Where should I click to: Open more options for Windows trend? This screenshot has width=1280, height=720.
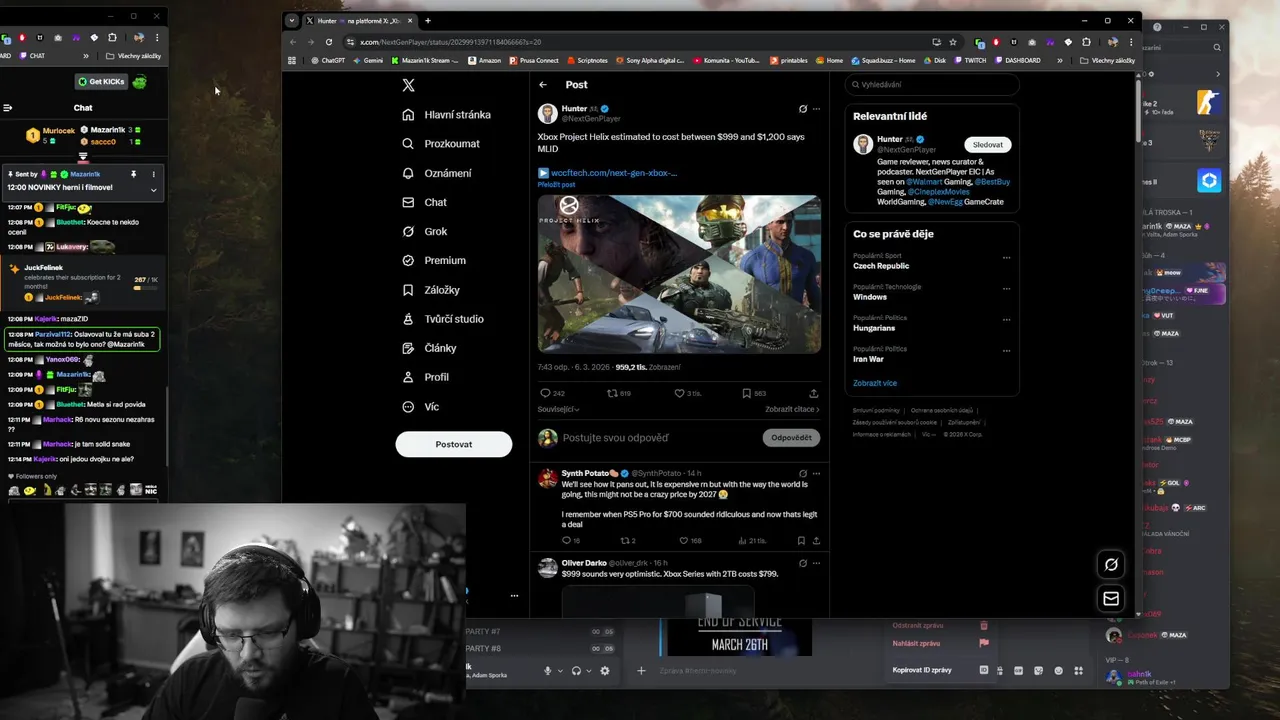point(1006,289)
